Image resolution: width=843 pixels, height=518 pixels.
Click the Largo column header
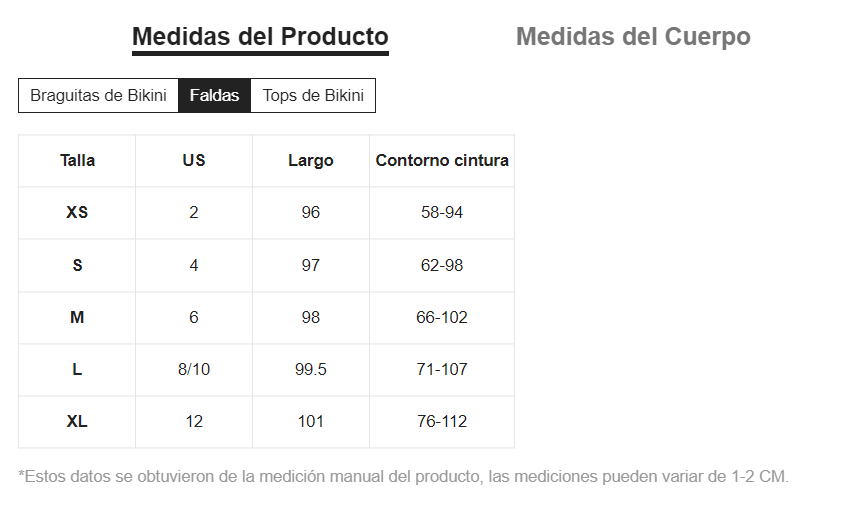click(311, 161)
